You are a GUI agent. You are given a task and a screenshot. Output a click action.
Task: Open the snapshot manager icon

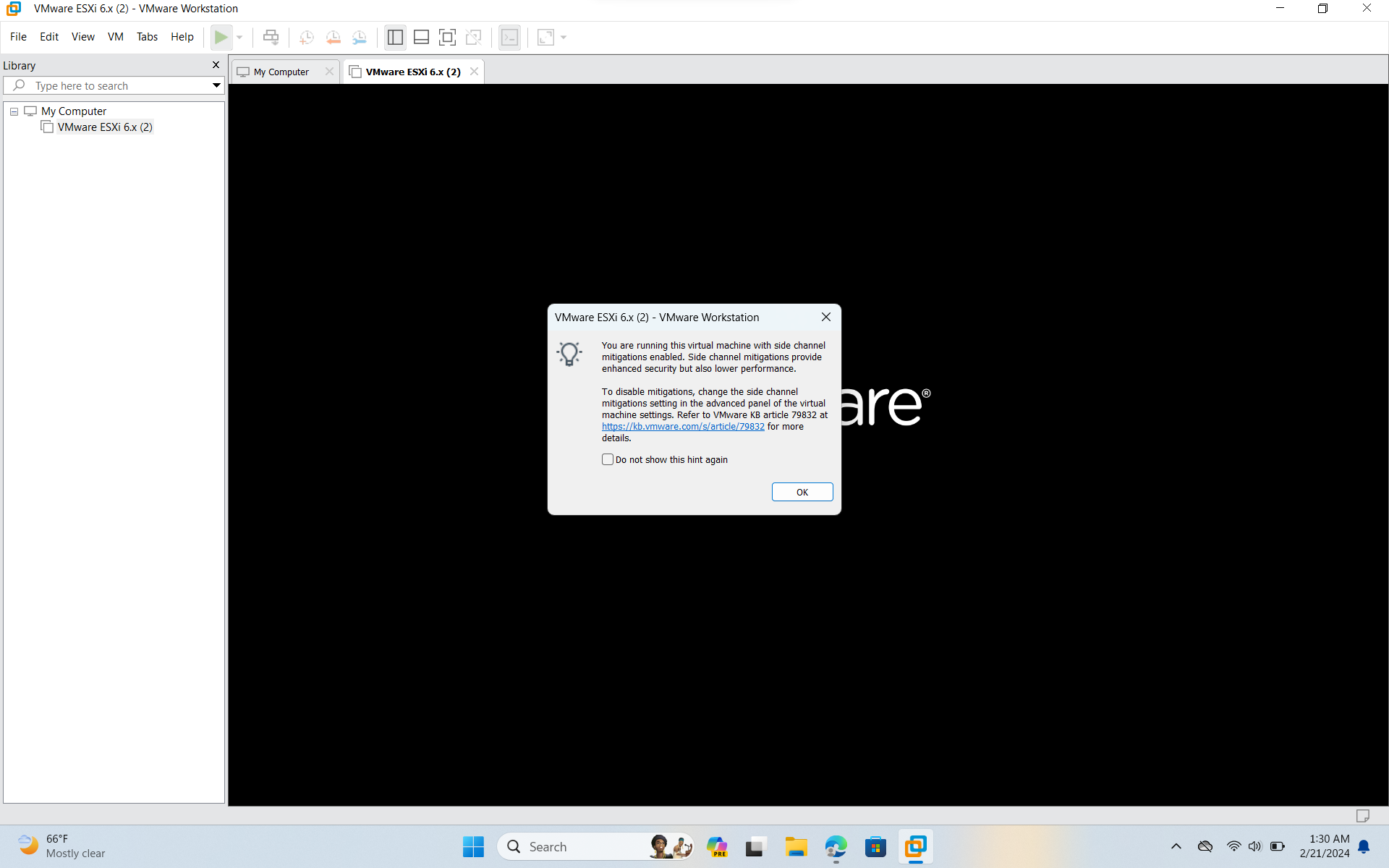click(x=360, y=37)
